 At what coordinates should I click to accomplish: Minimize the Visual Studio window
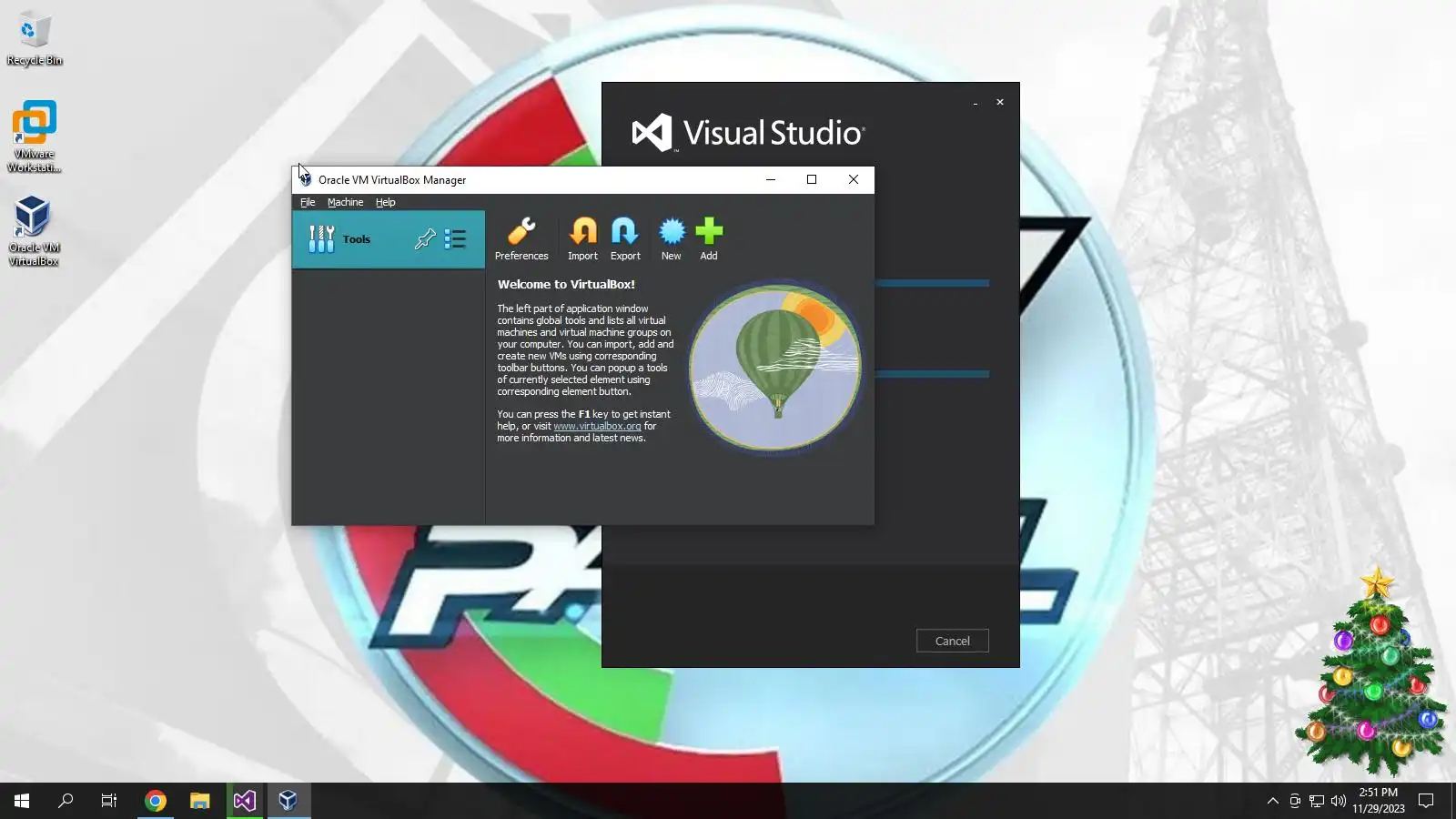(x=976, y=102)
